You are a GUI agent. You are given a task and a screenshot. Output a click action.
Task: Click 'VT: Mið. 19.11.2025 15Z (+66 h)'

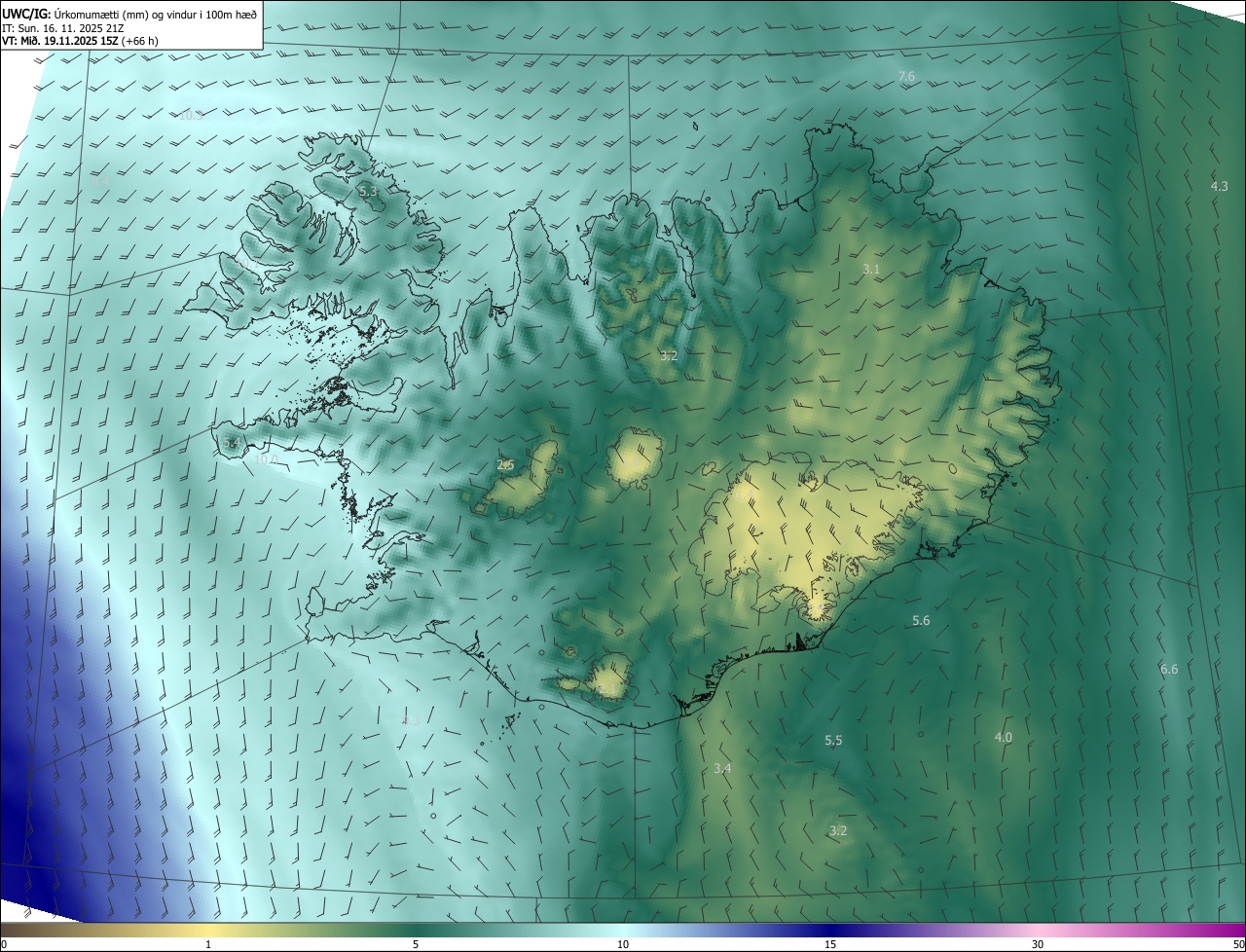(80, 41)
